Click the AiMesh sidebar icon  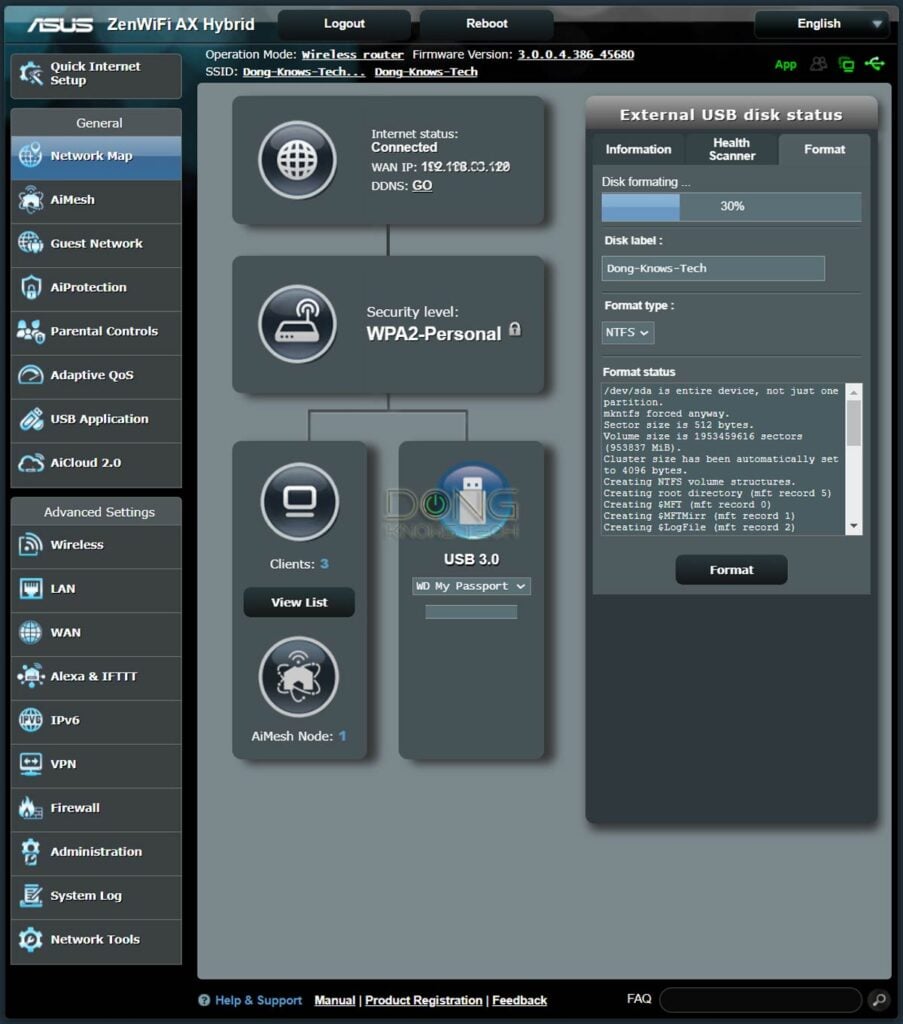(30, 199)
